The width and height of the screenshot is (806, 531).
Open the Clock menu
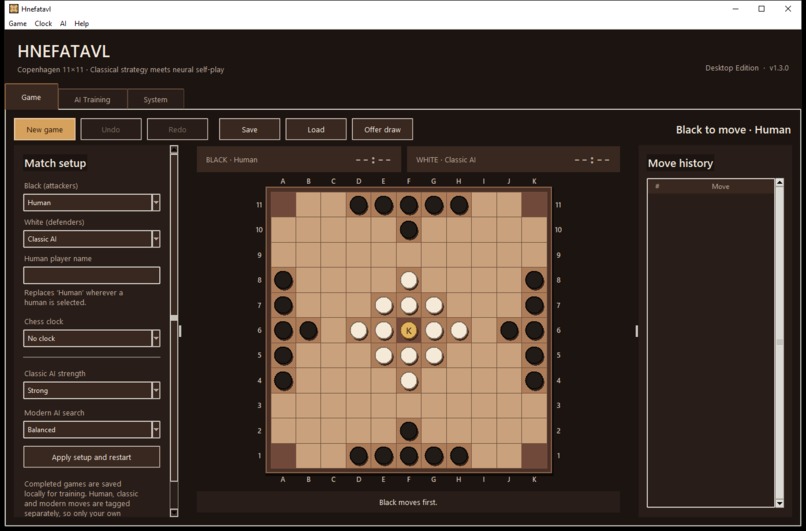point(43,23)
